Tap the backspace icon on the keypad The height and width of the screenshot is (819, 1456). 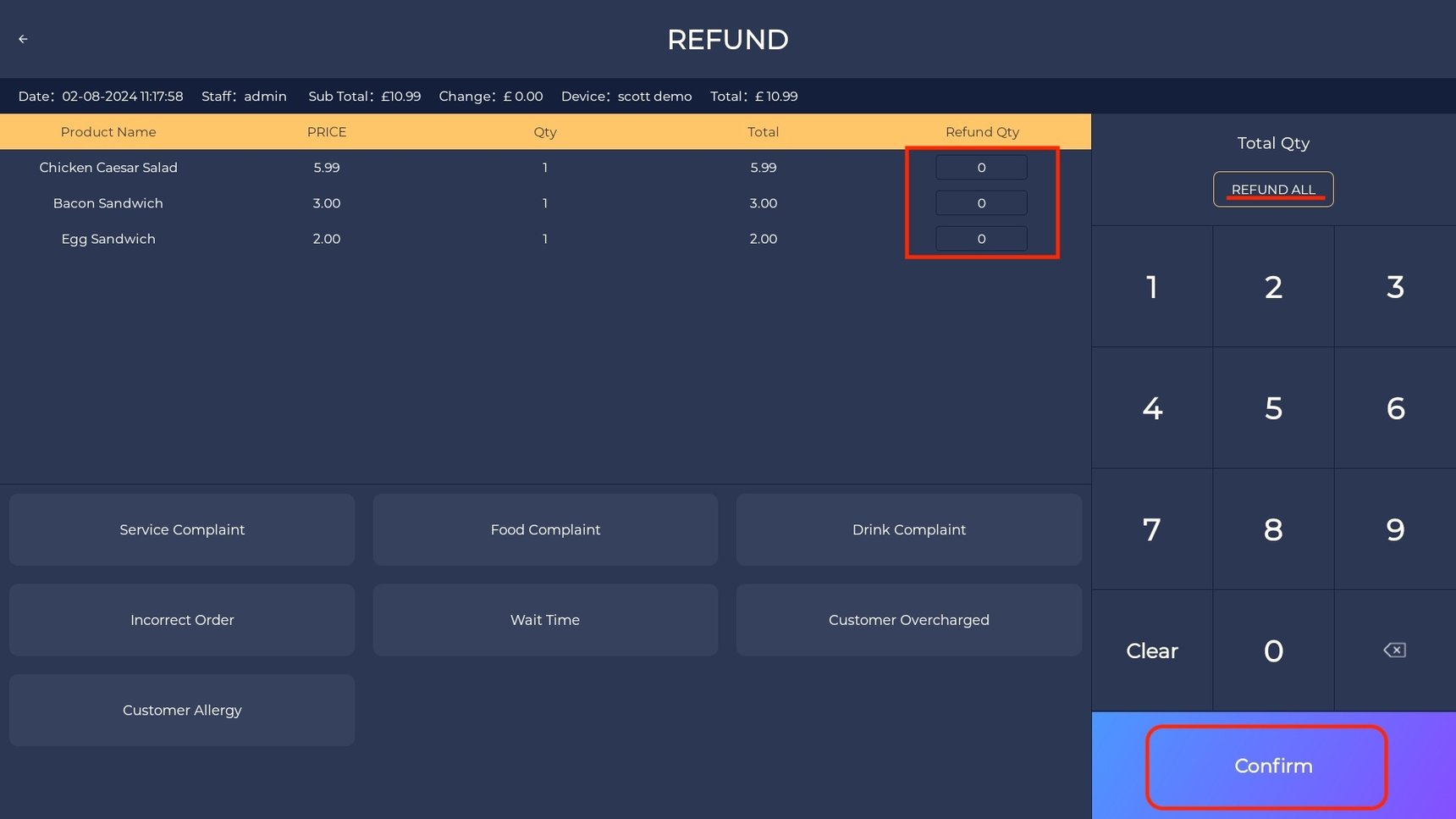[1394, 650]
